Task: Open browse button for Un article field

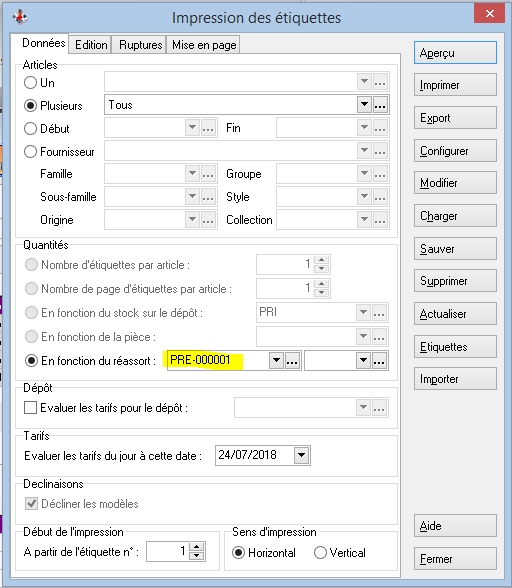Action: tap(380, 82)
